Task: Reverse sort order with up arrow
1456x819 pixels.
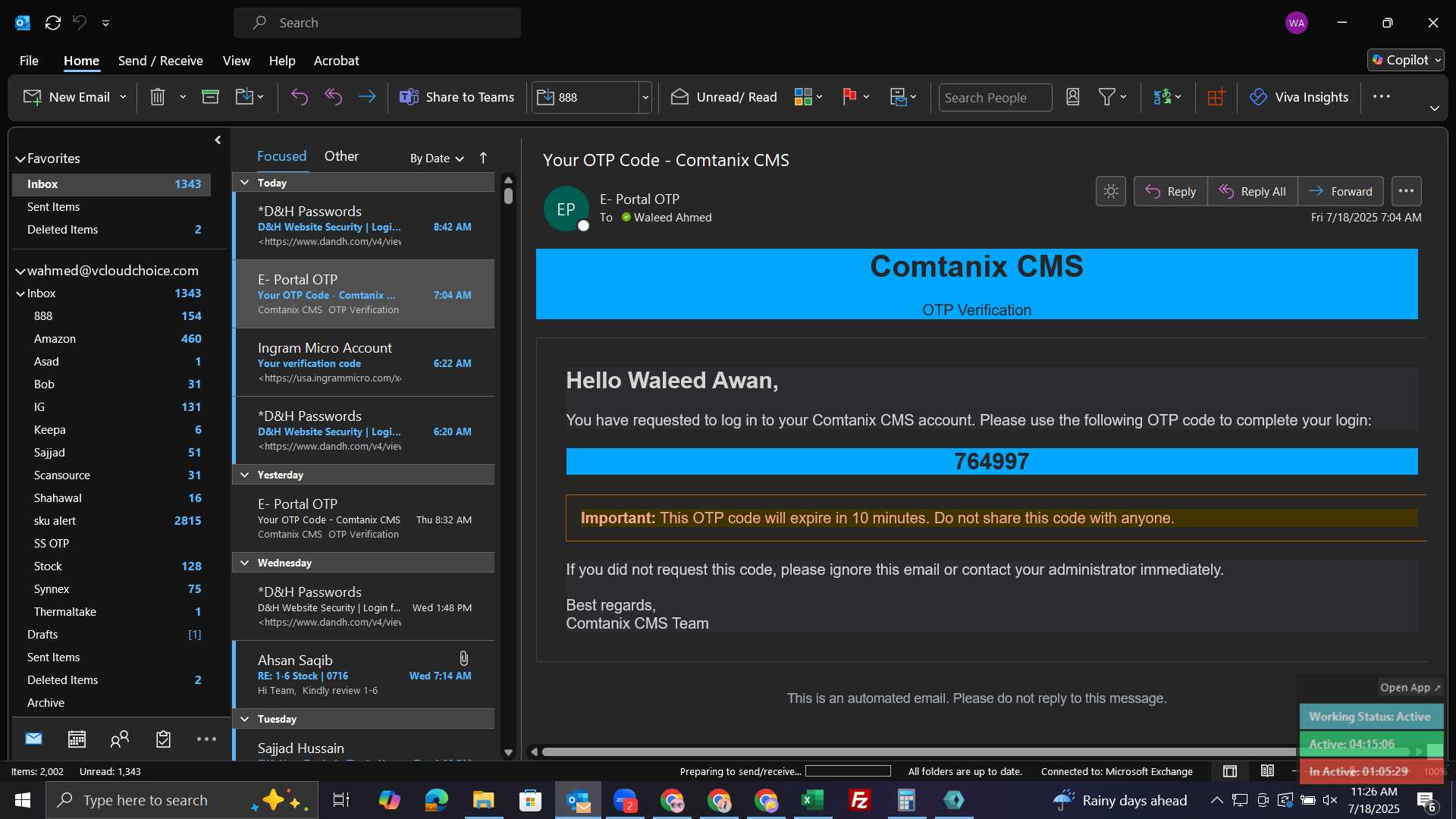Action: (x=483, y=158)
